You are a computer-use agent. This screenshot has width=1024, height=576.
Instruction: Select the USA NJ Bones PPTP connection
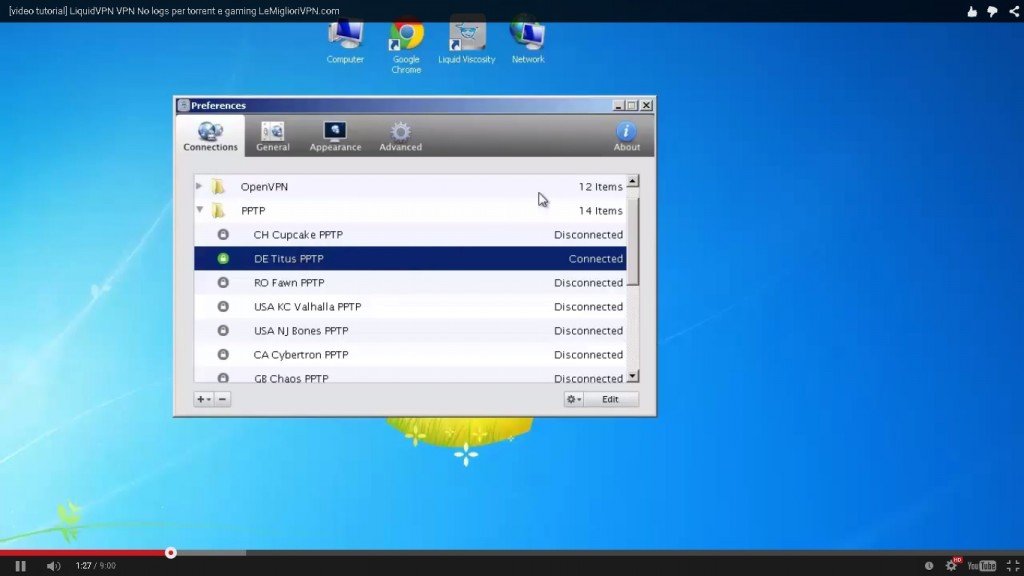click(x=410, y=330)
